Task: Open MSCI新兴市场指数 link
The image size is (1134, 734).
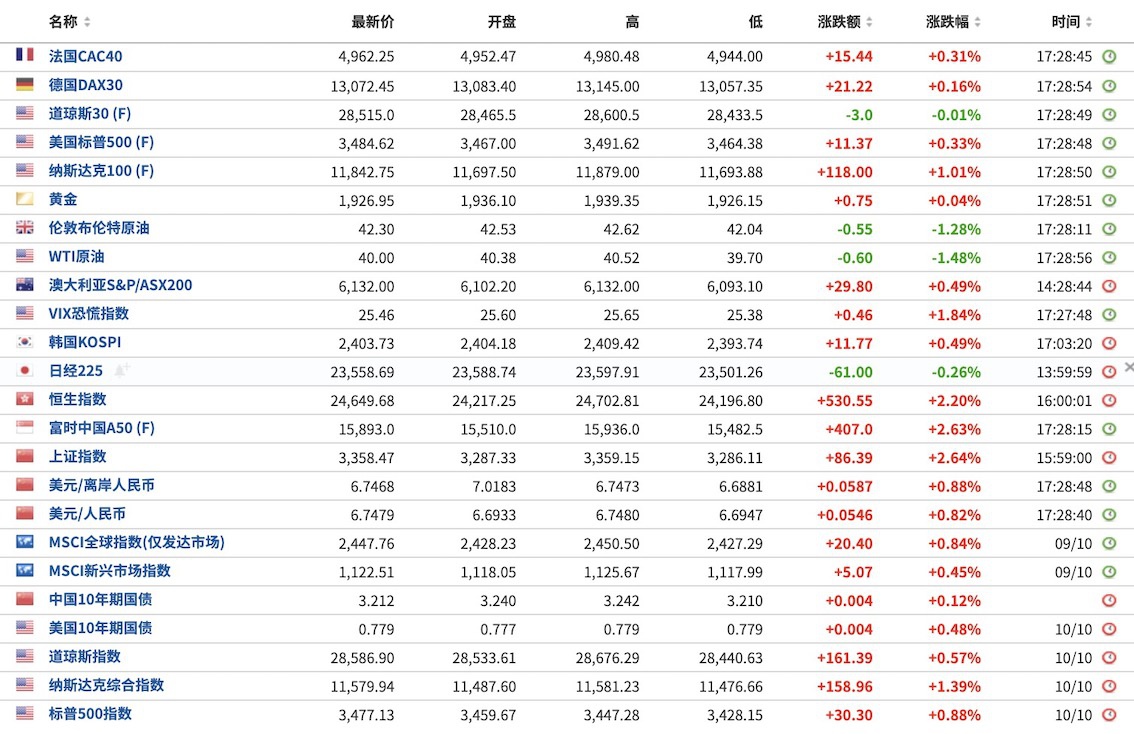Action: click(110, 571)
